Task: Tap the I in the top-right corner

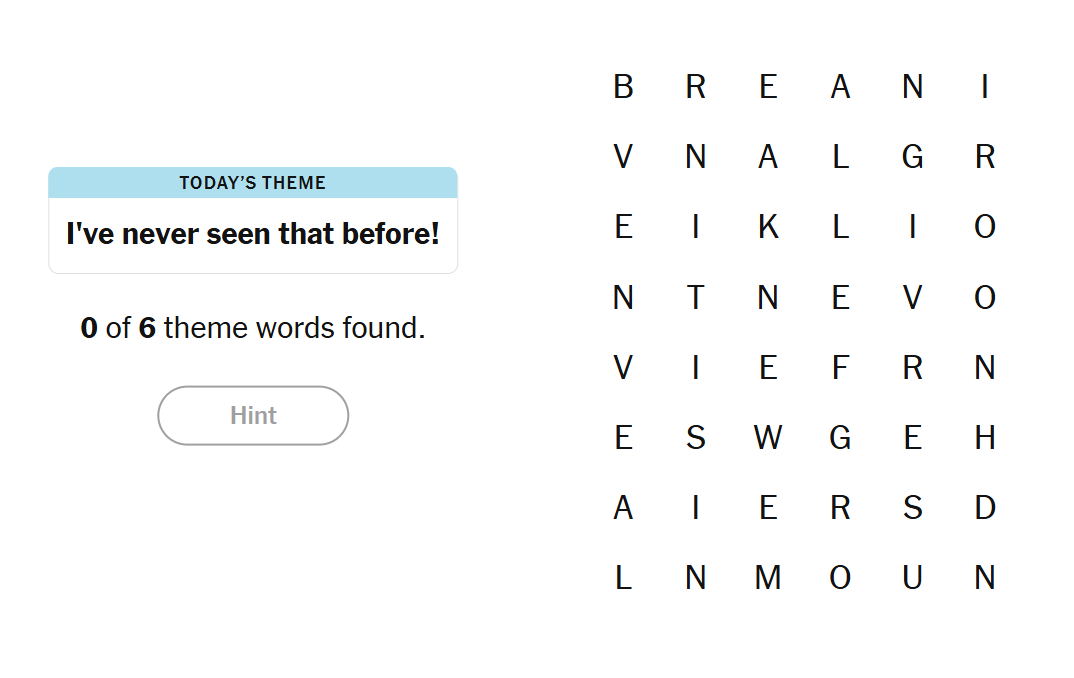Action: tap(984, 88)
